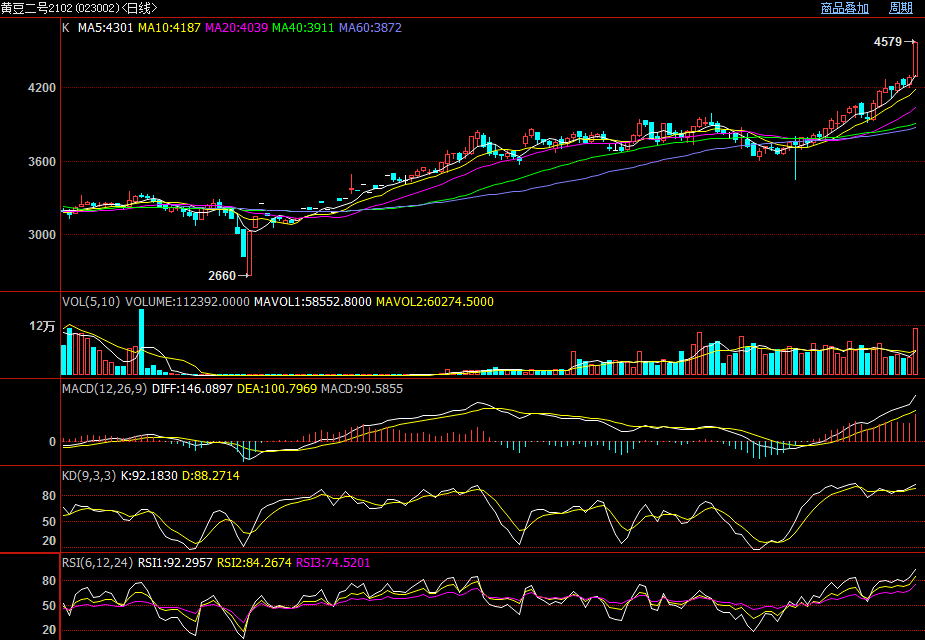The width and height of the screenshot is (925, 640).
Task: Click the tallest cyan volume bar
Action: [x=142, y=342]
